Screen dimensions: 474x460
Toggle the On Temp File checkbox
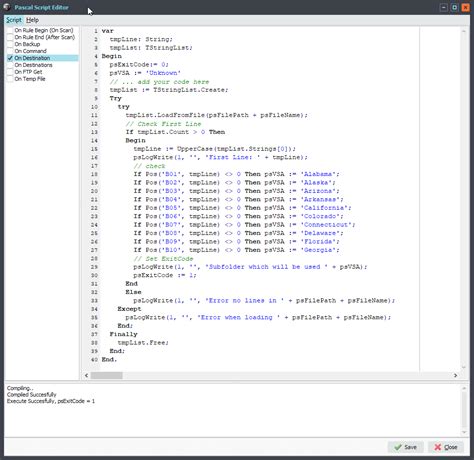coord(10,79)
